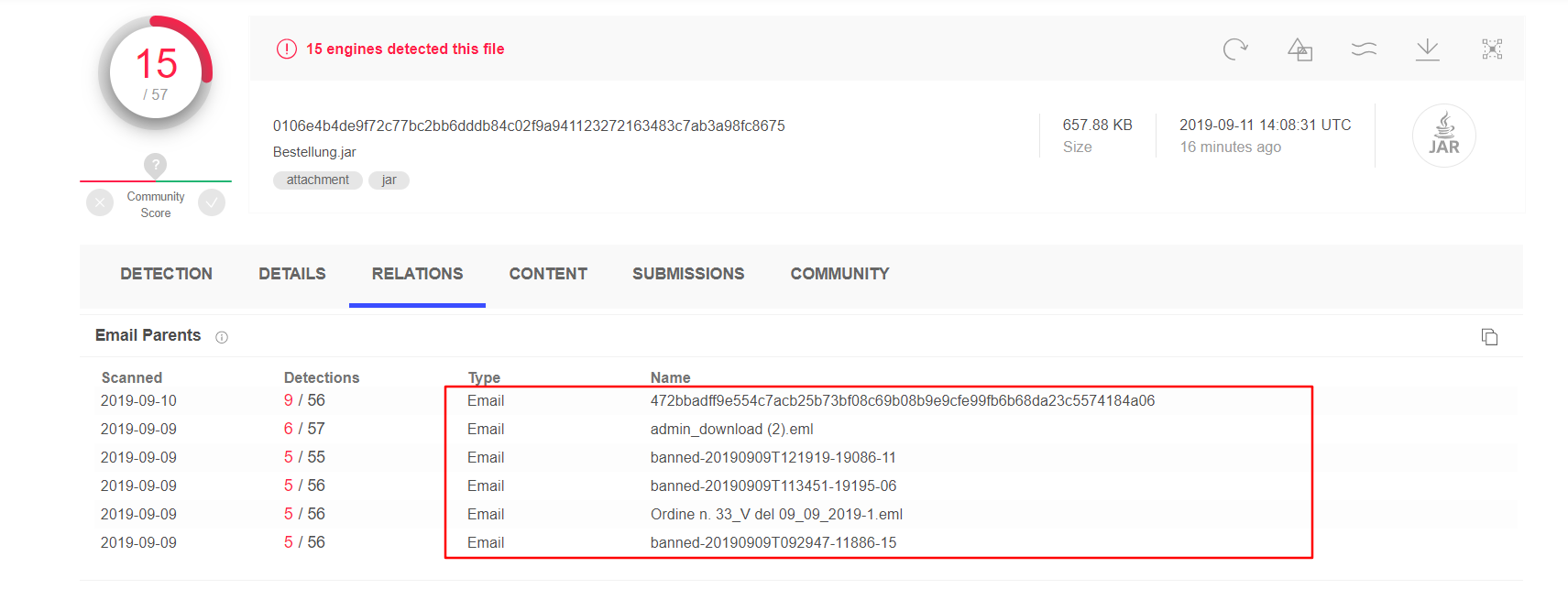Download the file with the download icon
The image size is (1568, 589).
[1428, 49]
